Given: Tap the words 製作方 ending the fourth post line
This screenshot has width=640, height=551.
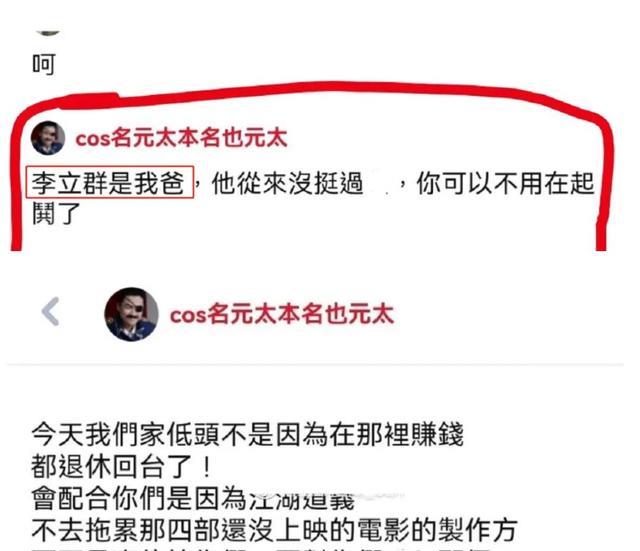Looking at the screenshot, I should click(478, 530).
